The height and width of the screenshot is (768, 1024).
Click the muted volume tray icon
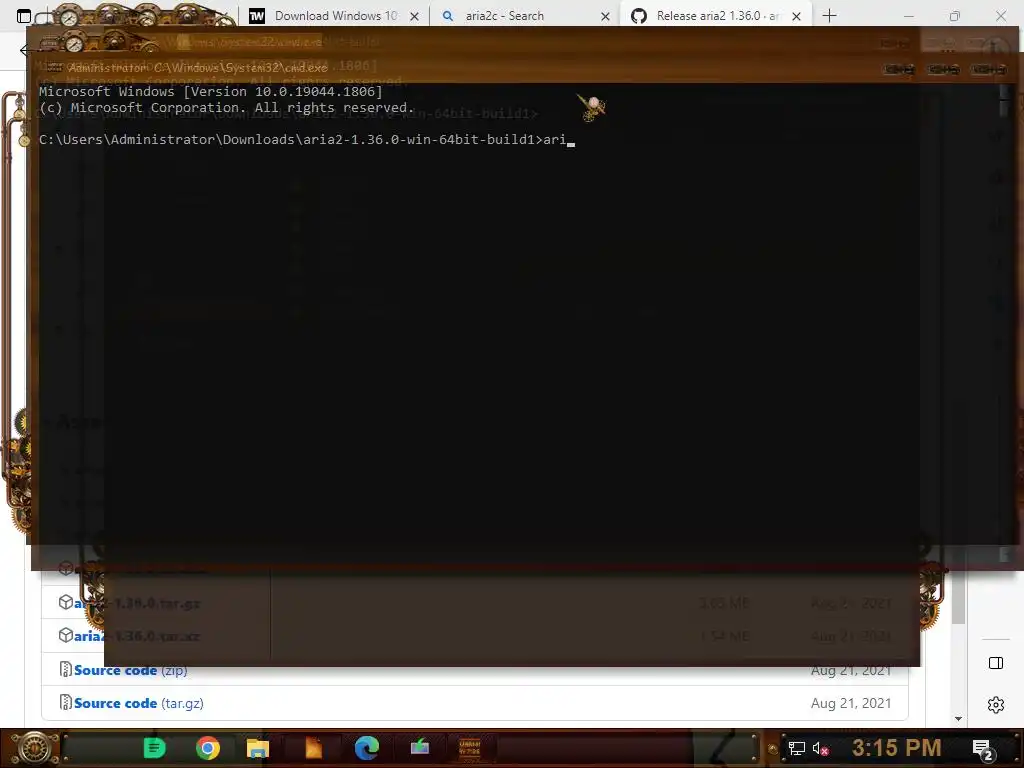tap(820, 748)
